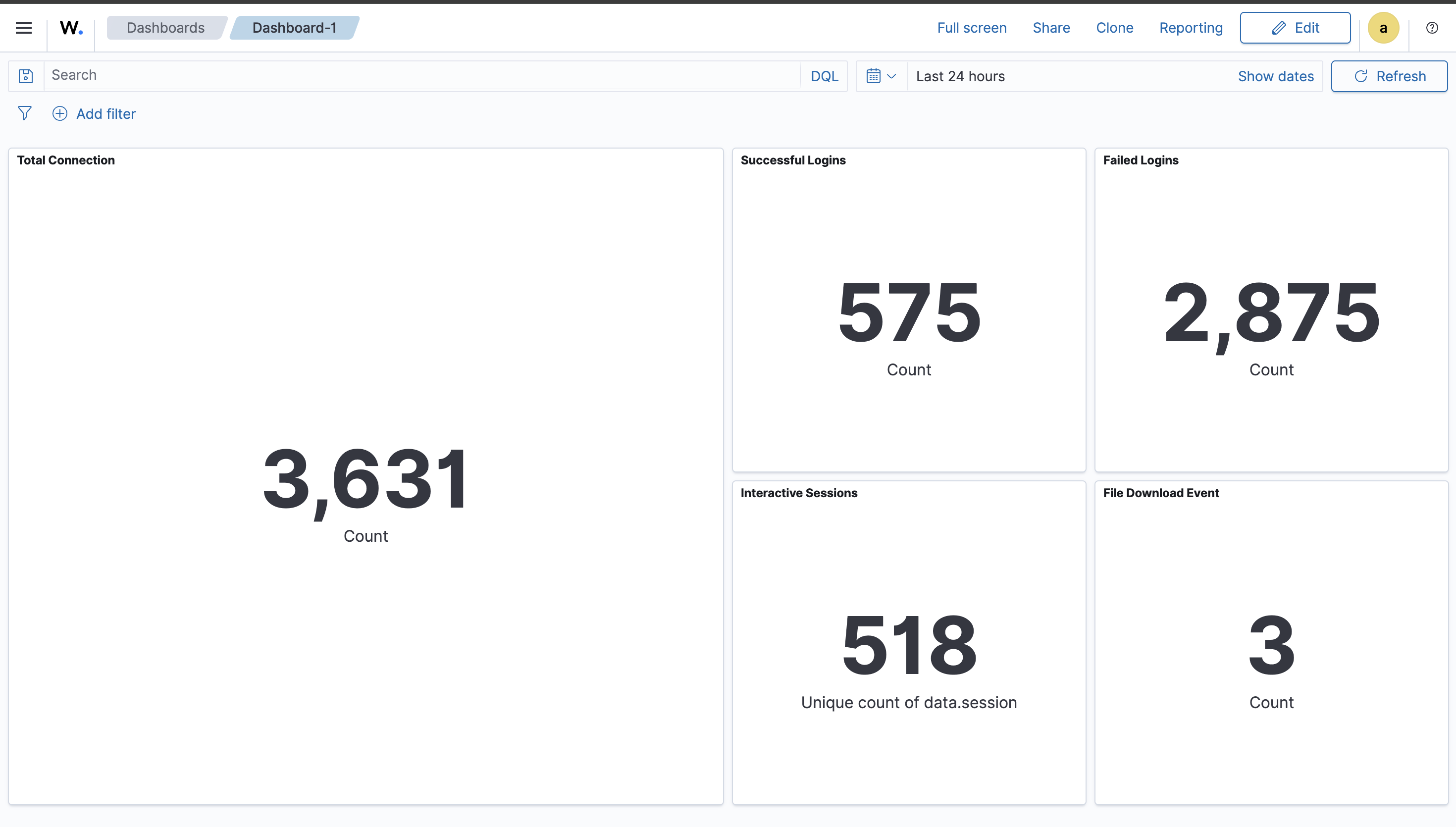Click the filter icon beside Add filter
The width and height of the screenshot is (1456, 827).
pyautogui.click(x=24, y=113)
